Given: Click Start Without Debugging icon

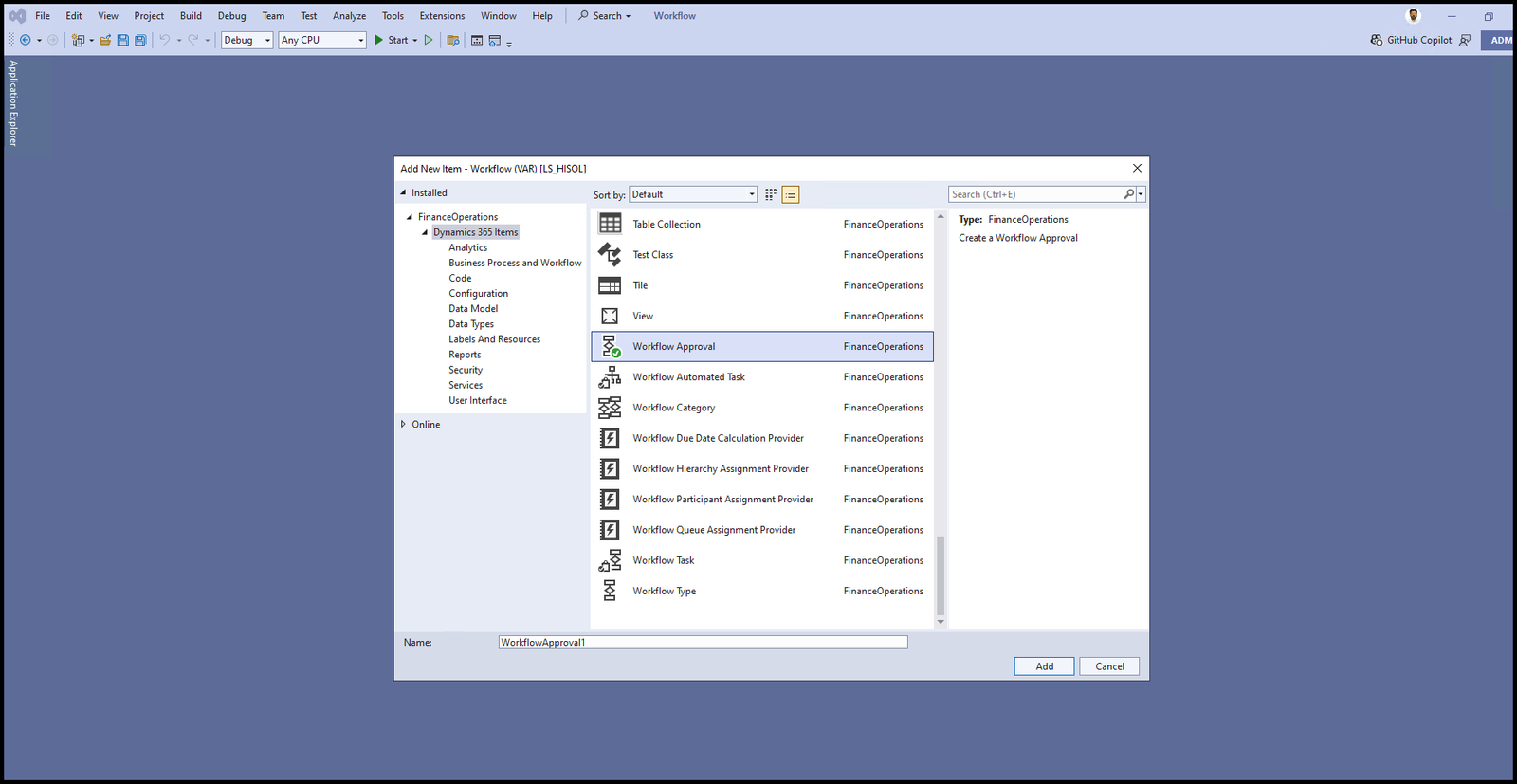Looking at the screenshot, I should (x=429, y=40).
